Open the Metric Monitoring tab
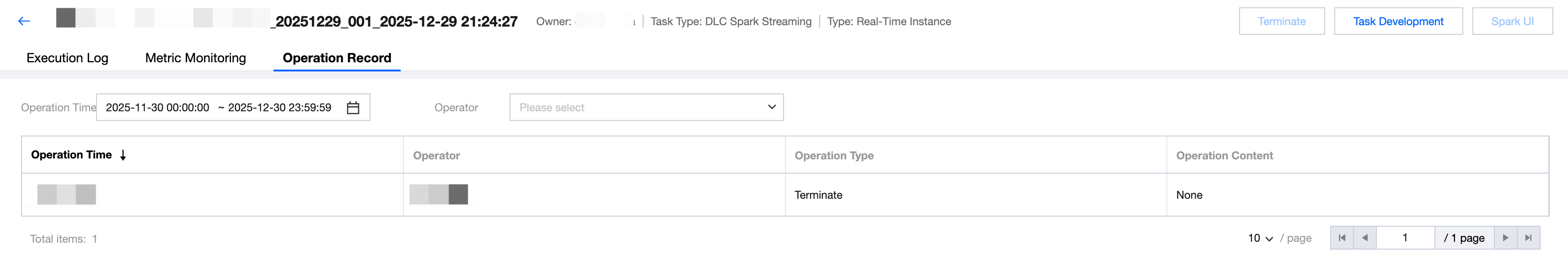 [195, 58]
